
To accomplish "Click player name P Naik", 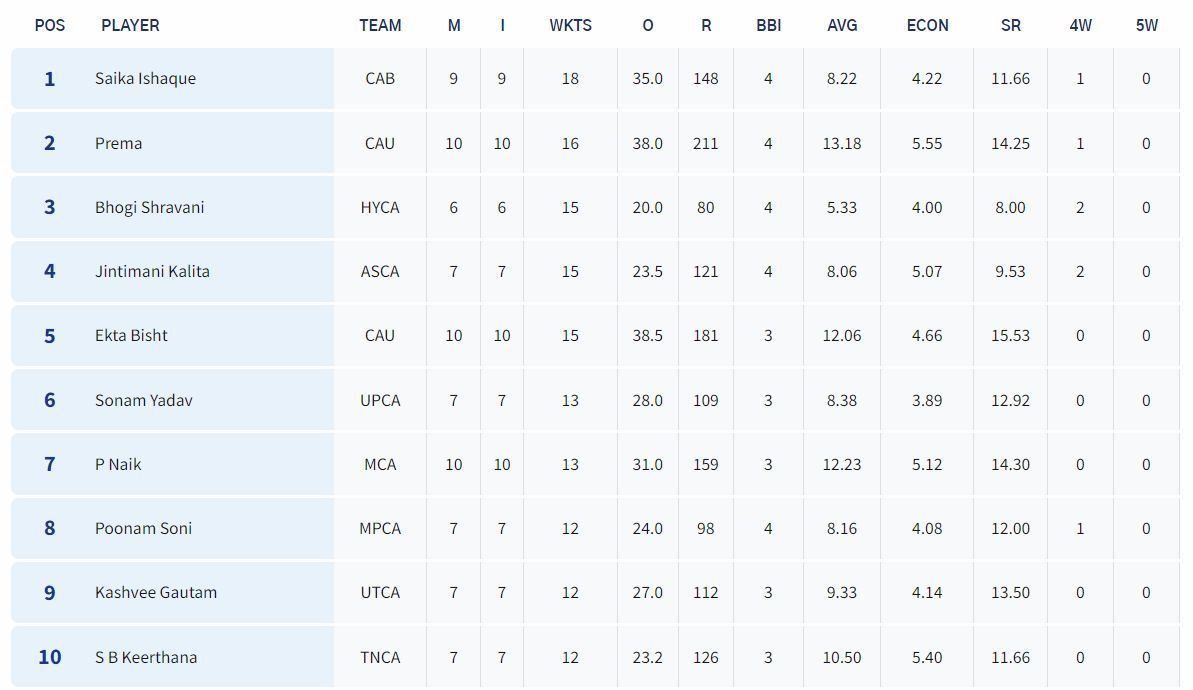I will point(118,464).
